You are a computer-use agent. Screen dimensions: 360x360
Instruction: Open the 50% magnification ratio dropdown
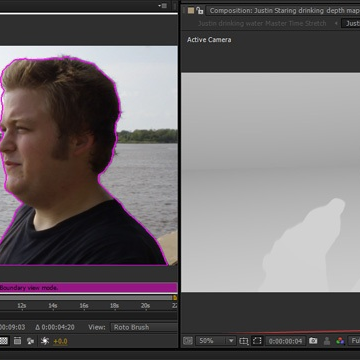click(216, 341)
